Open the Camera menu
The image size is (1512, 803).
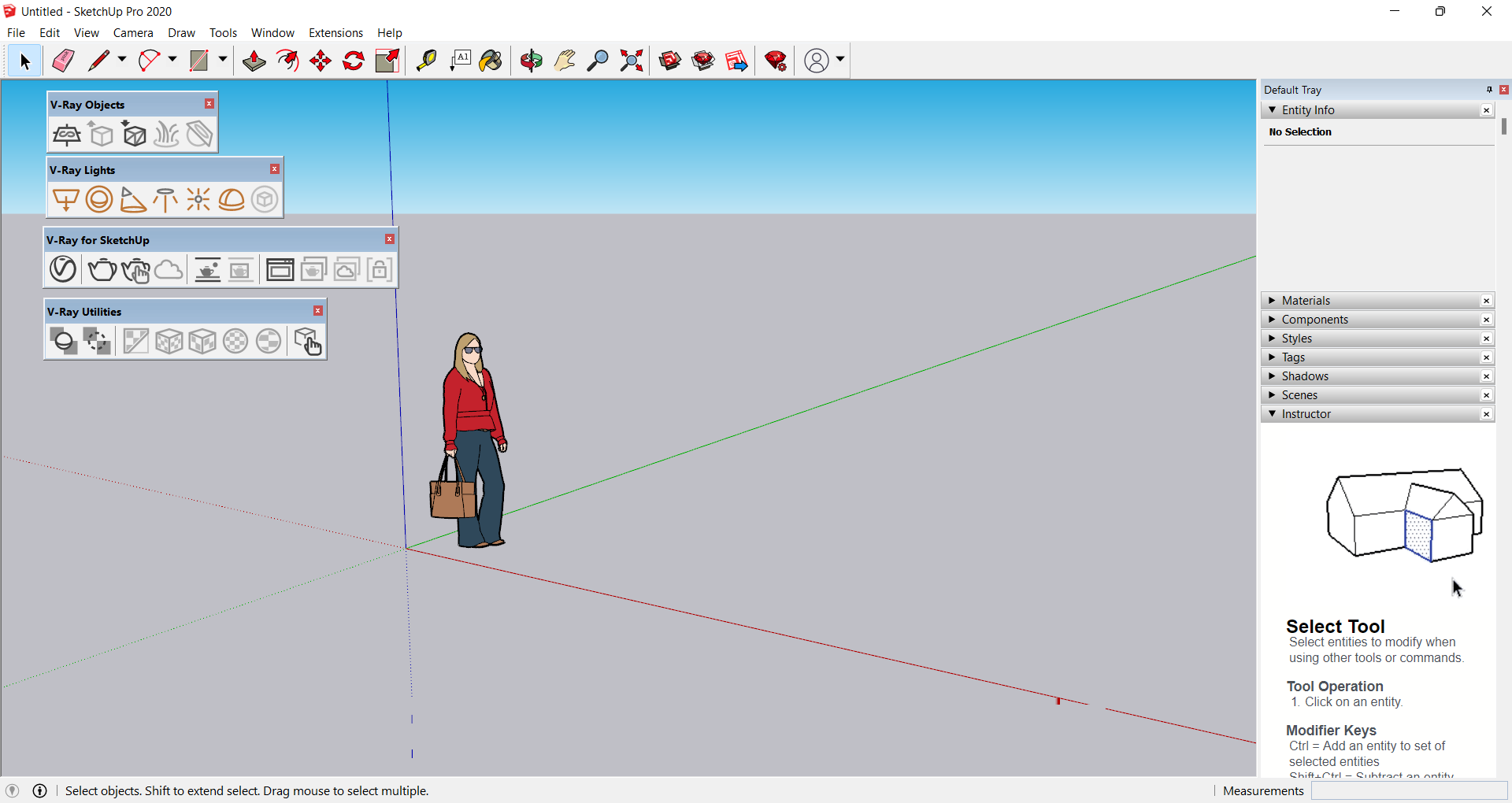click(x=133, y=33)
